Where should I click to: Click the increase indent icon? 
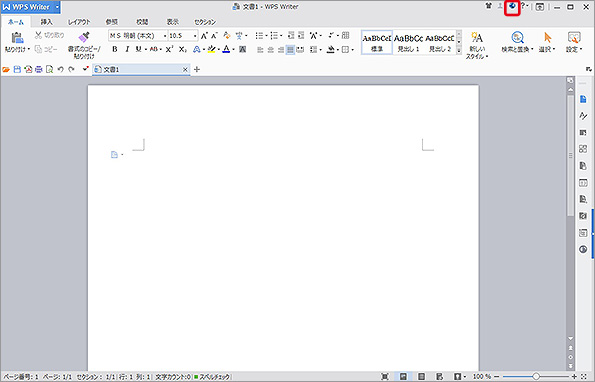tap(301, 36)
